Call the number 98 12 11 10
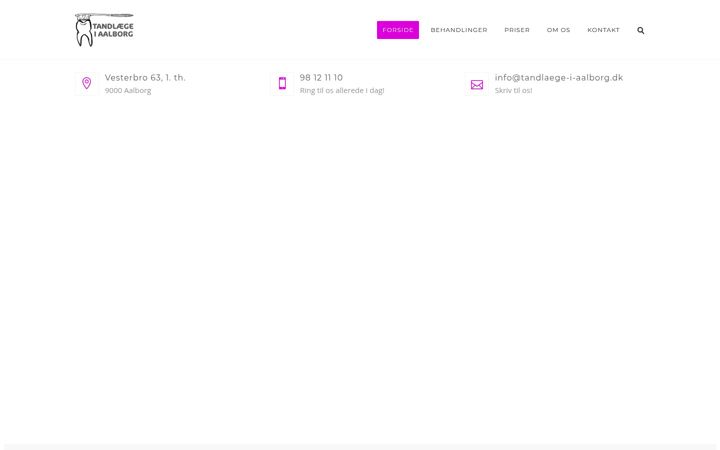Viewport: 720px width, 450px height. pyautogui.click(x=321, y=78)
